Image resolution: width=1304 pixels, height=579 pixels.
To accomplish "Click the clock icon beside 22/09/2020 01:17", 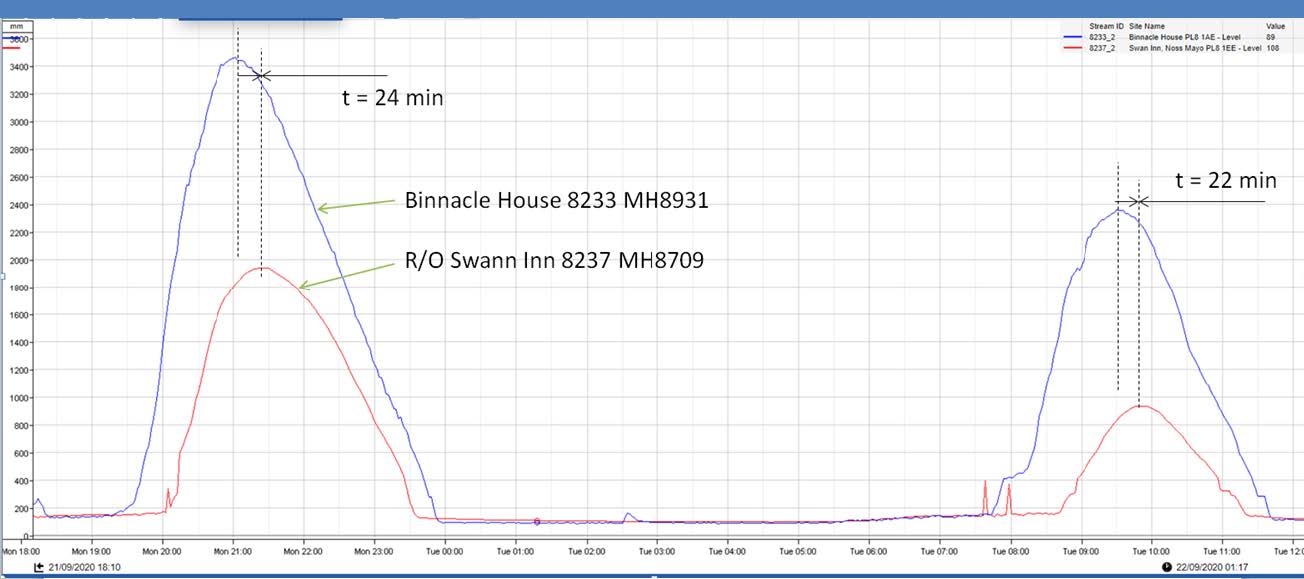I will click(x=1167, y=567).
